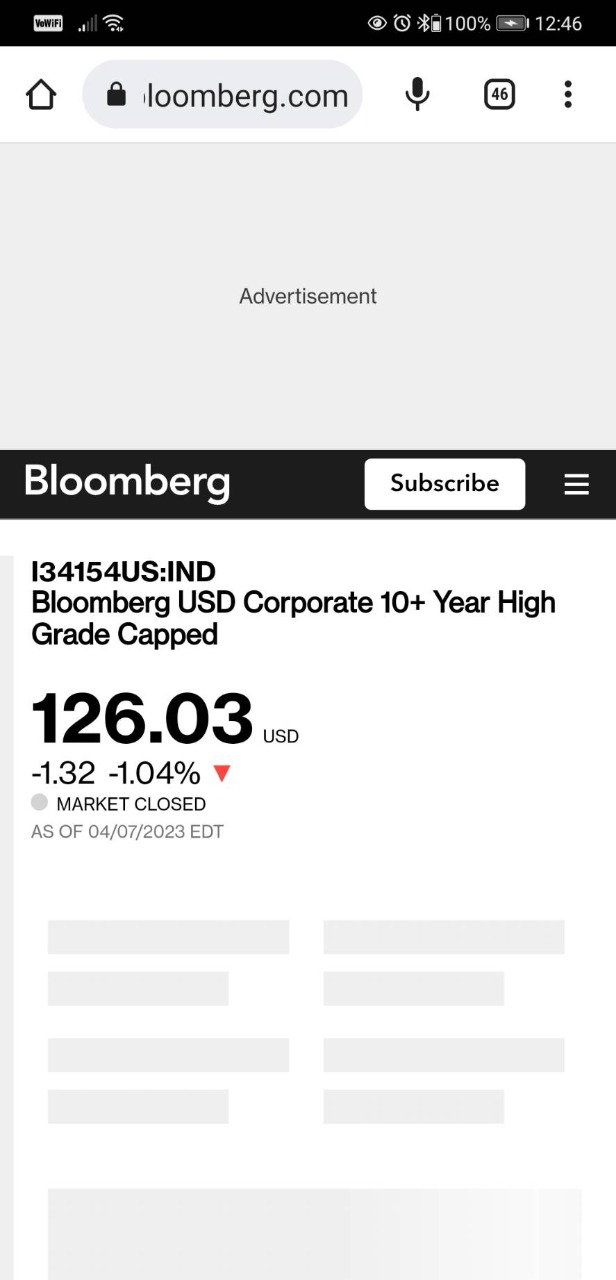Open the tab switcher showing 46 tabs
The image size is (616, 1280).
tap(499, 95)
